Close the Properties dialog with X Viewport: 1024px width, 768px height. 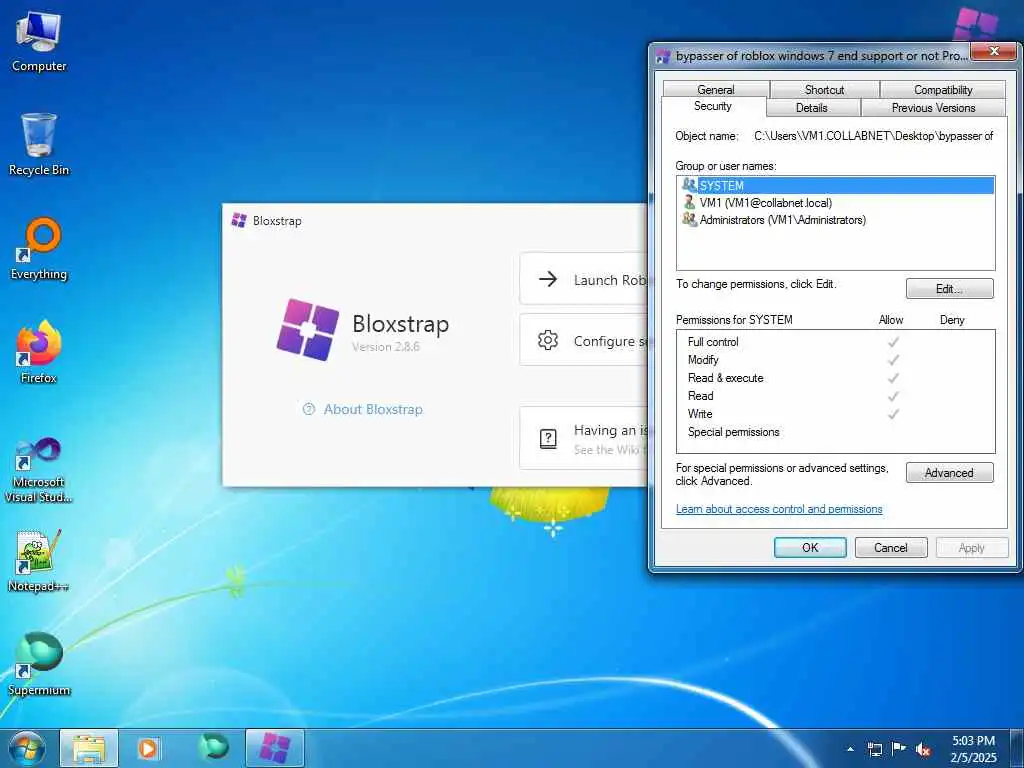994,51
